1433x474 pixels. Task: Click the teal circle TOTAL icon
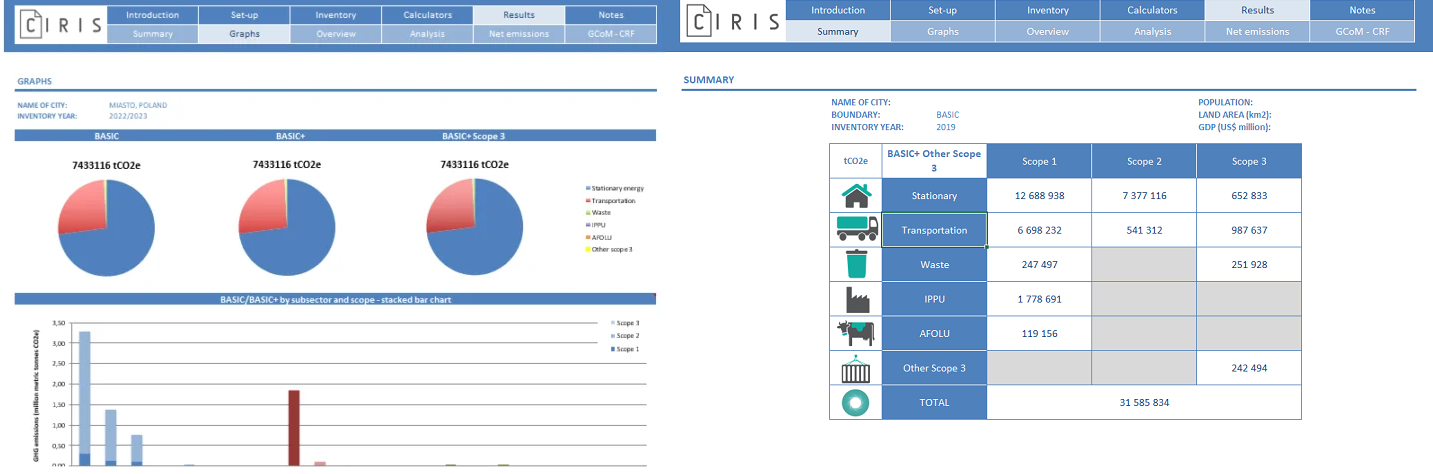pyautogui.click(x=856, y=402)
